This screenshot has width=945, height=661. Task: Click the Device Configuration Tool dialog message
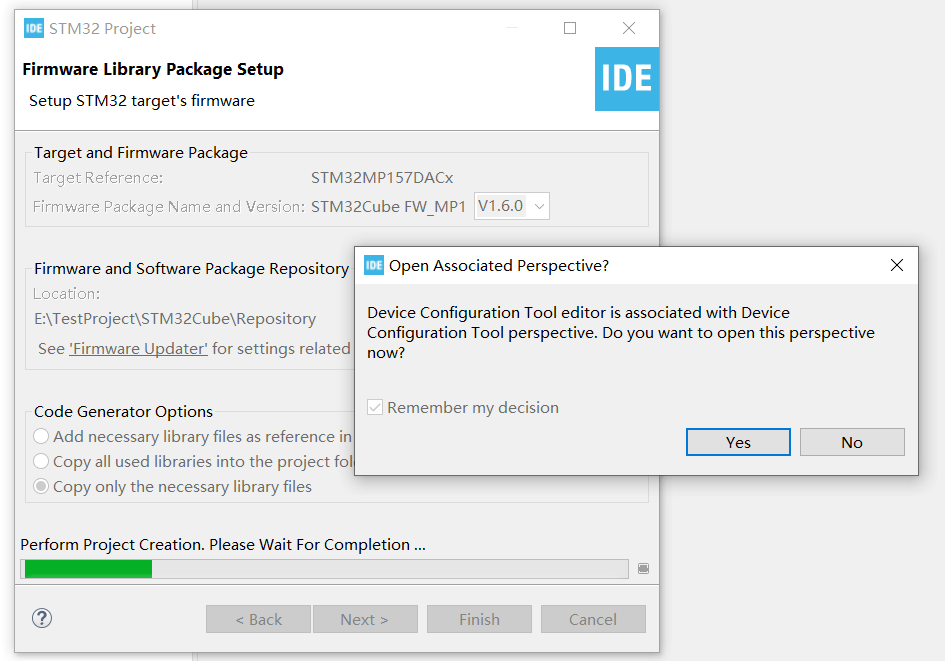621,333
